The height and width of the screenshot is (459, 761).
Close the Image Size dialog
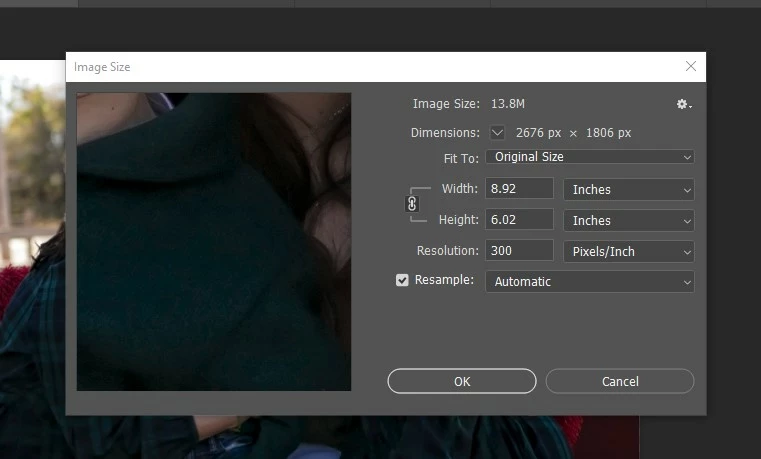[x=691, y=66]
